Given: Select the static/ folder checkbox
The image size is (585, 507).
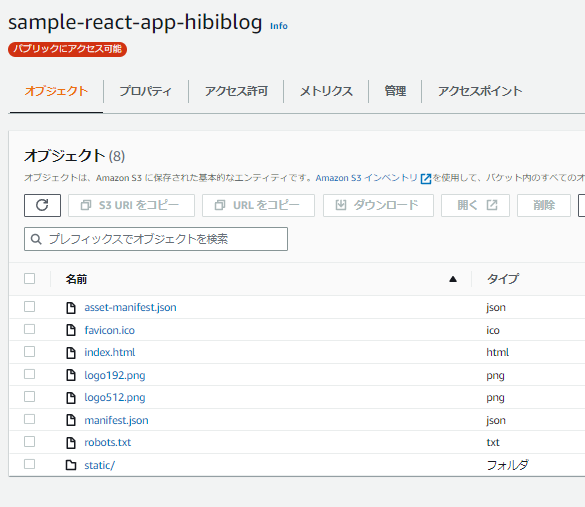Looking at the screenshot, I should click(x=29, y=464).
